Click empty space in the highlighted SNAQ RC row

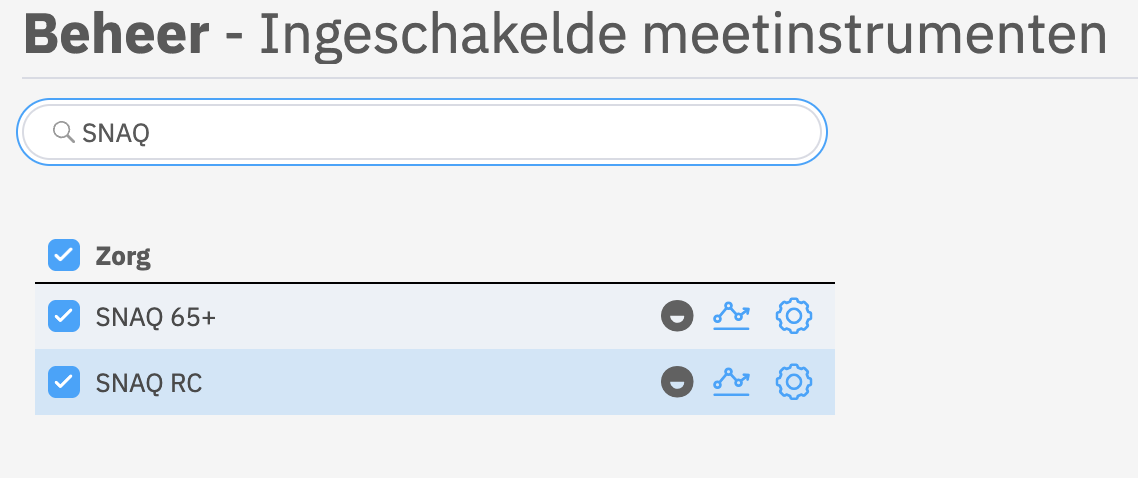tap(430, 382)
